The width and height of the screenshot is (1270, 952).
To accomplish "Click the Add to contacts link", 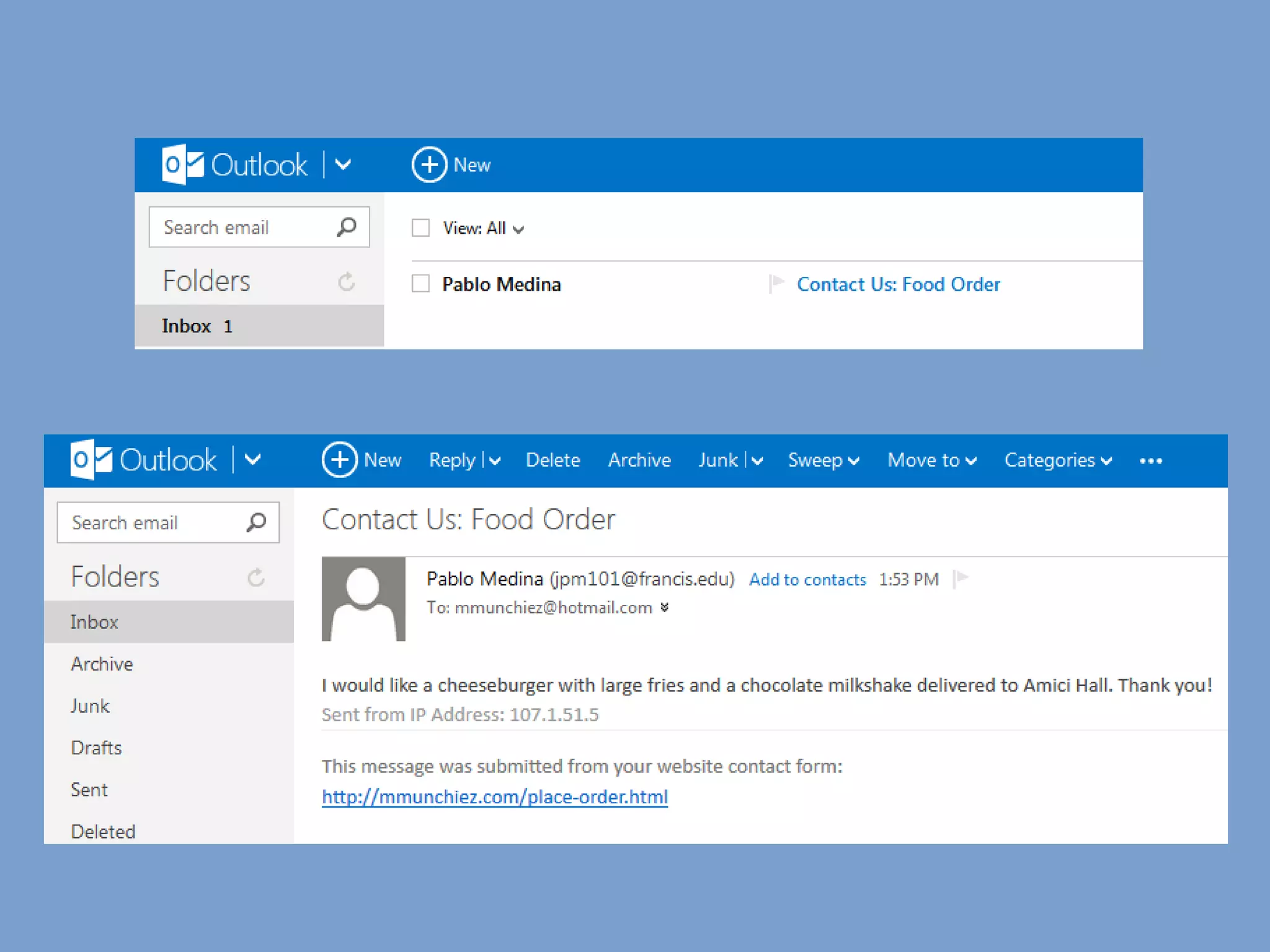I will [807, 580].
